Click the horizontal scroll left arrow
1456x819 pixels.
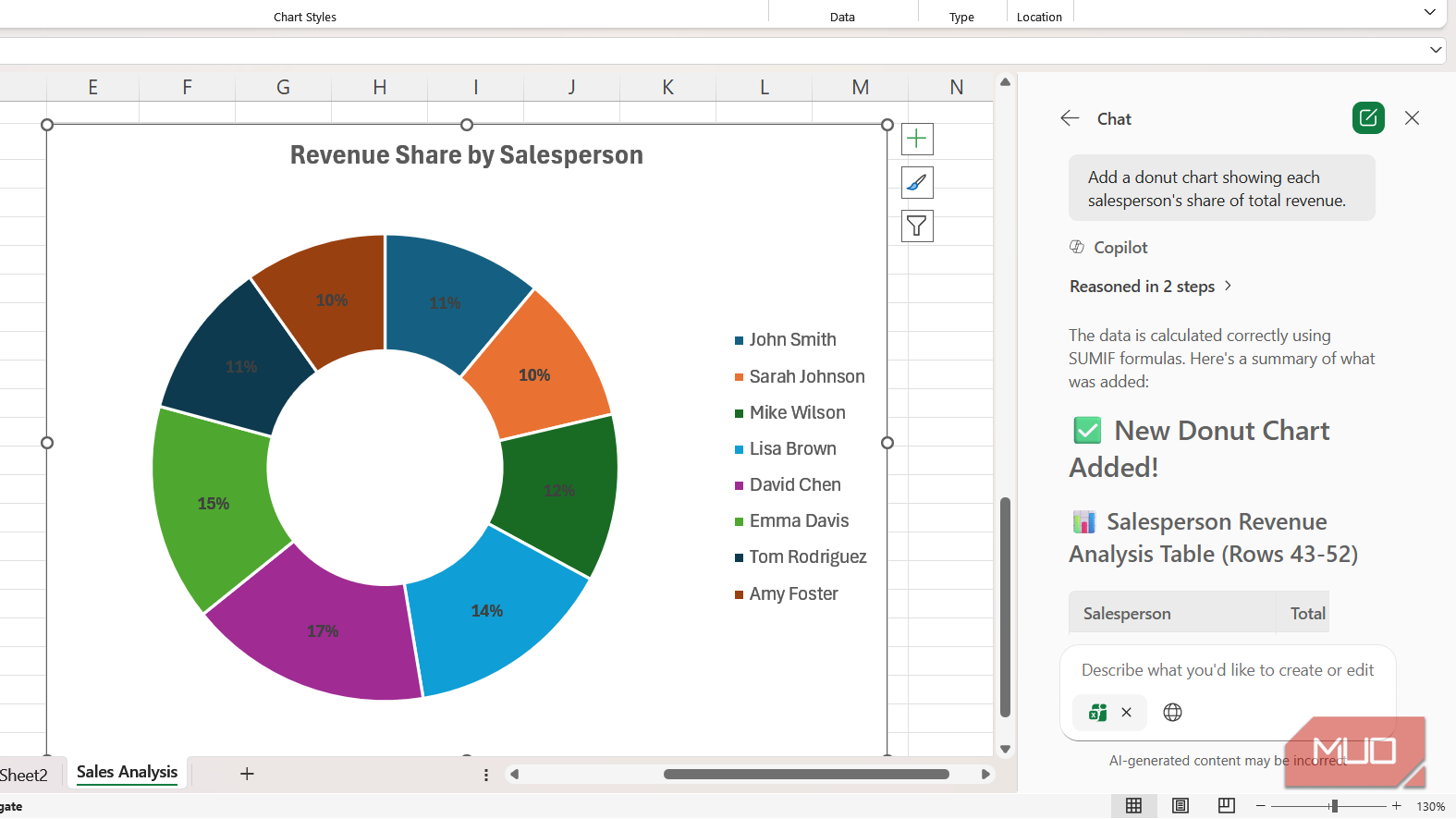coord(515,775)
